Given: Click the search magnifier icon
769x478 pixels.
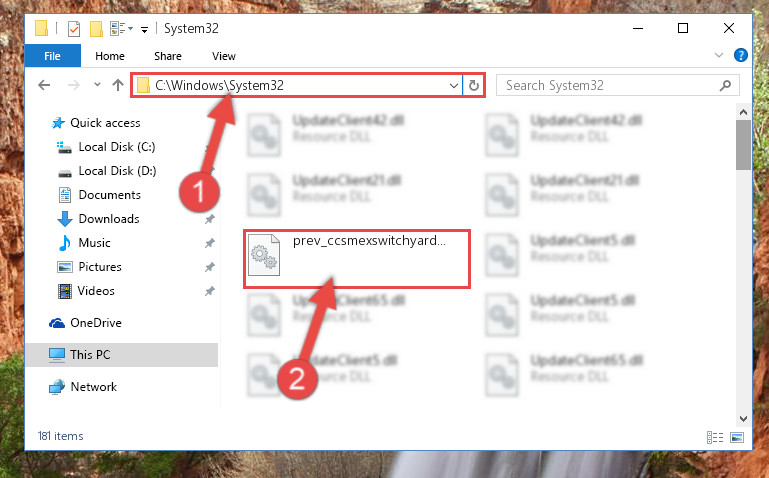Looking at the screenshot, I should tap(725, 86).
